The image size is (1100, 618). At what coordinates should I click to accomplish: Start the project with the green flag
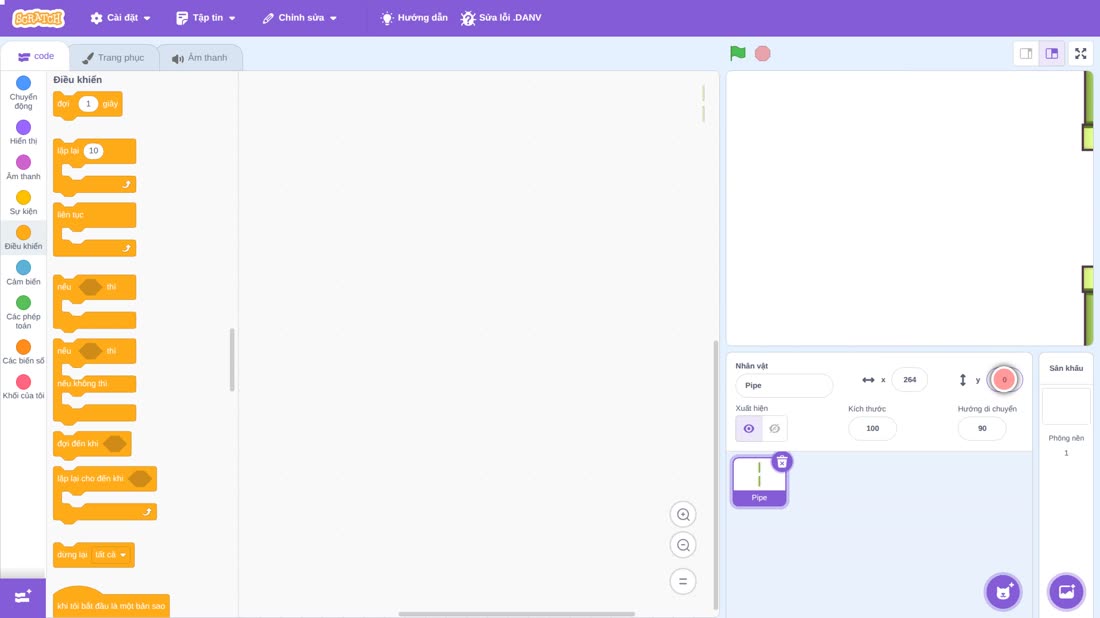pyautogui.click(x=737, y=53)
